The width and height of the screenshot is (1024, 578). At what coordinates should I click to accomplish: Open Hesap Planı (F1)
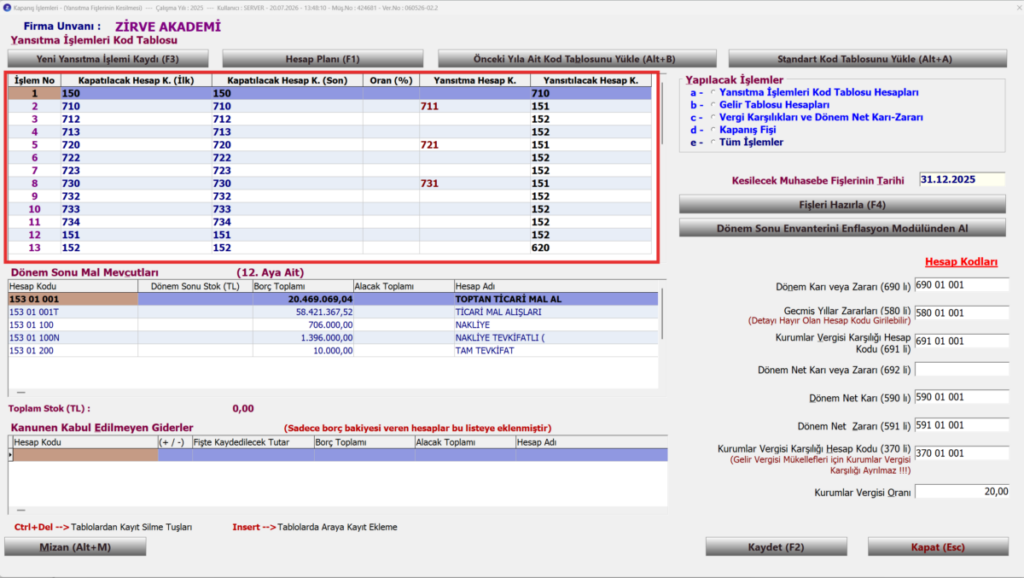point(323,59)
